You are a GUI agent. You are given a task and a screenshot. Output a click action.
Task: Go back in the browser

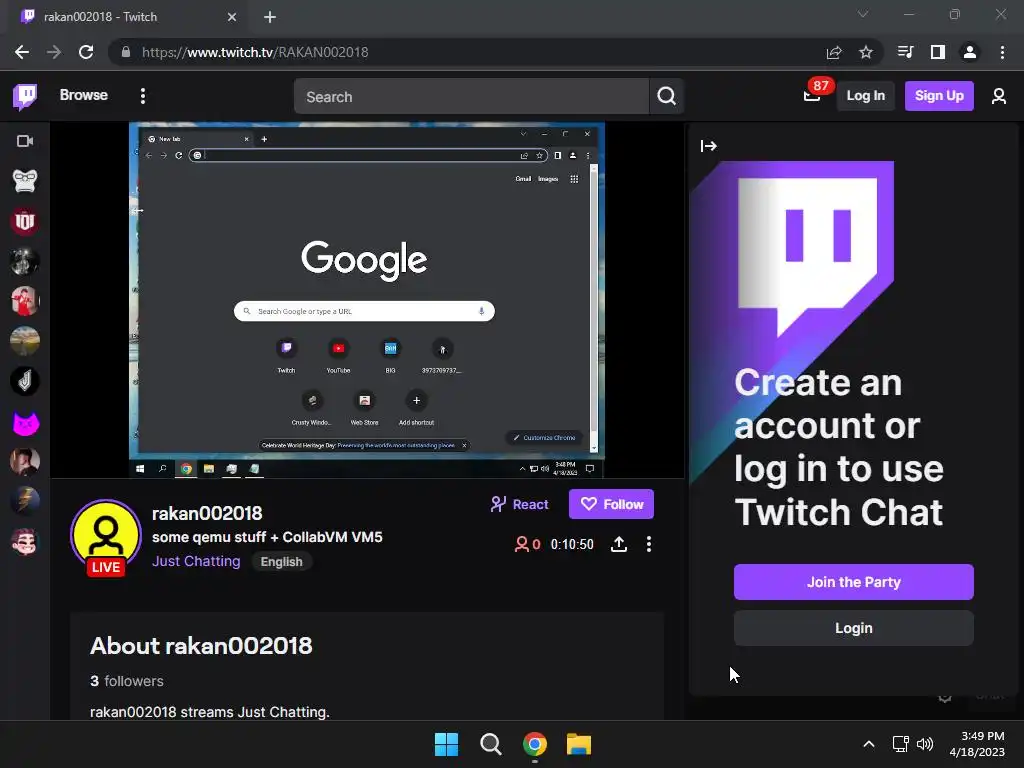pyautogui.click(x=22, y=52)
